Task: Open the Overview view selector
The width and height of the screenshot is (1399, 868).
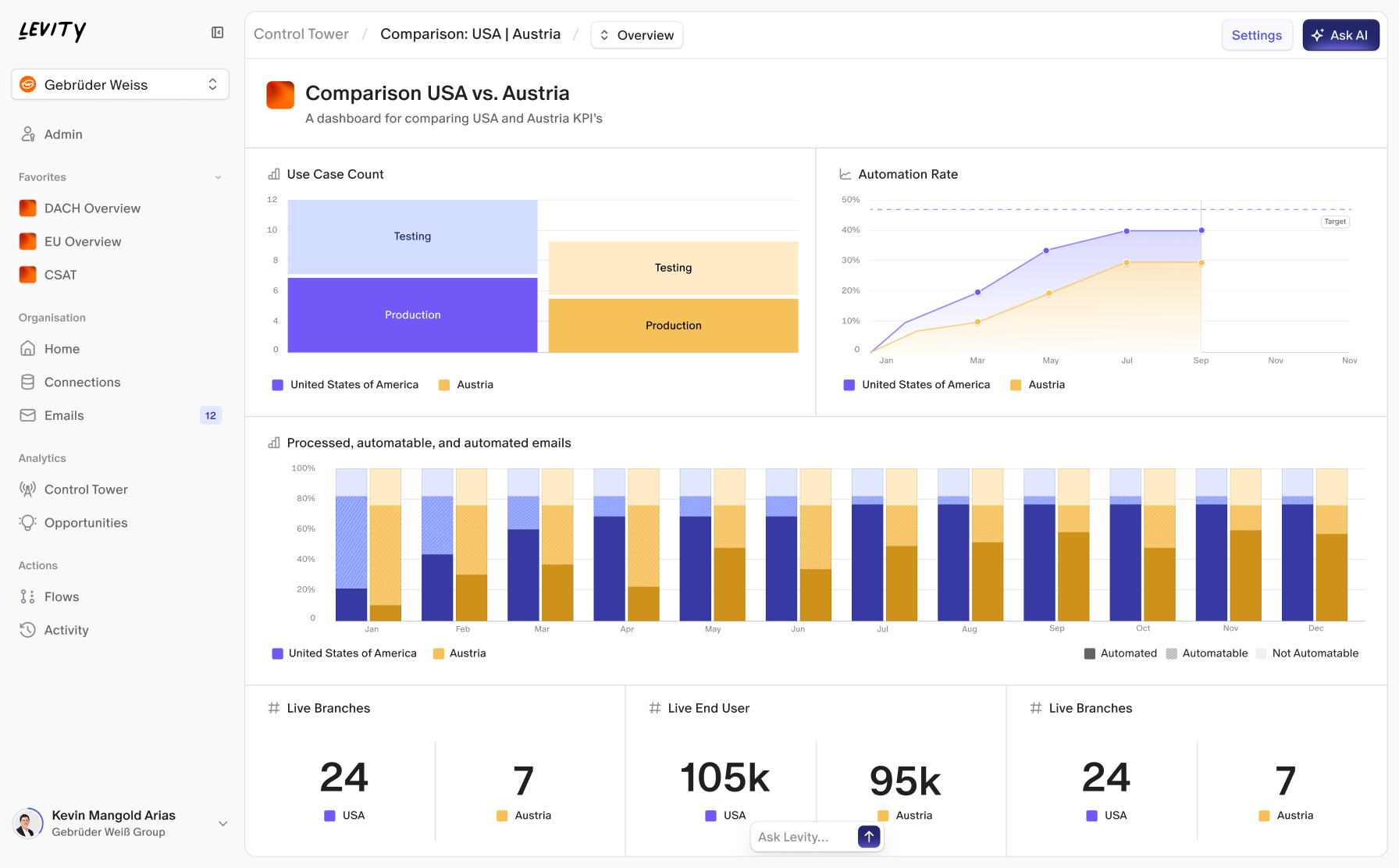Action: (x=636, y=34)
